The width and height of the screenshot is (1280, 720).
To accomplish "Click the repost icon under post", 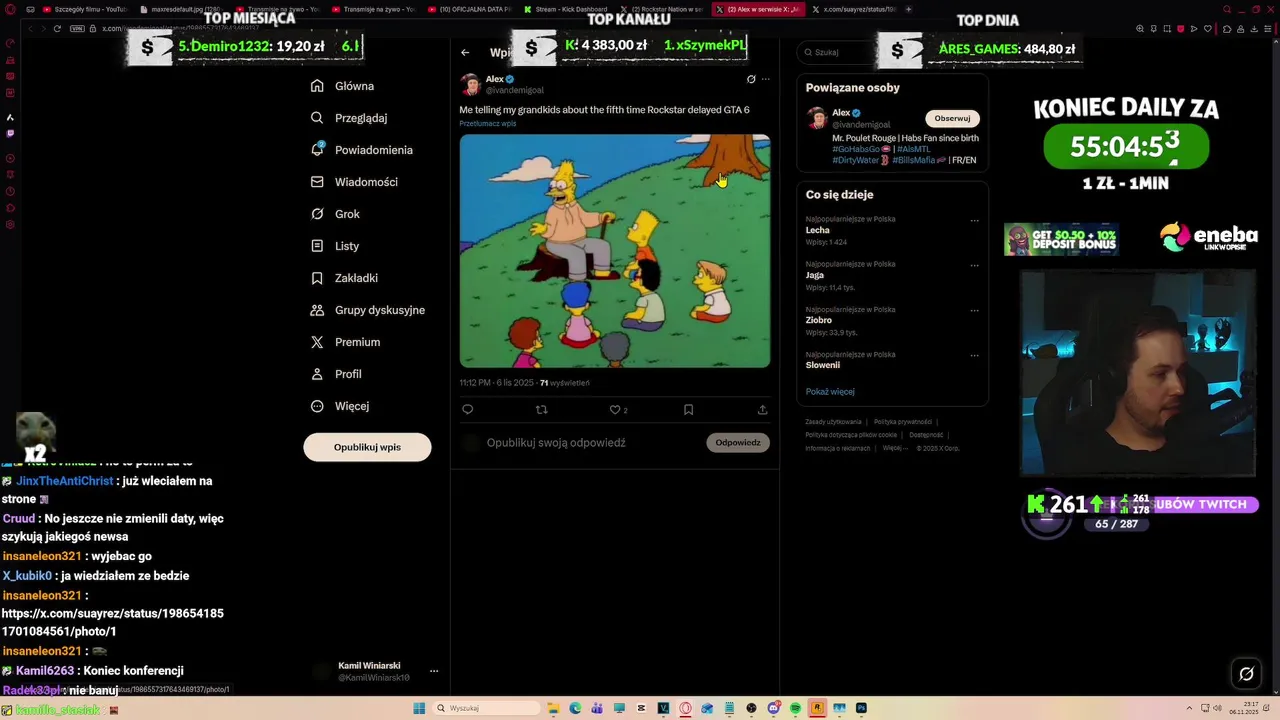I will [542, 409].
